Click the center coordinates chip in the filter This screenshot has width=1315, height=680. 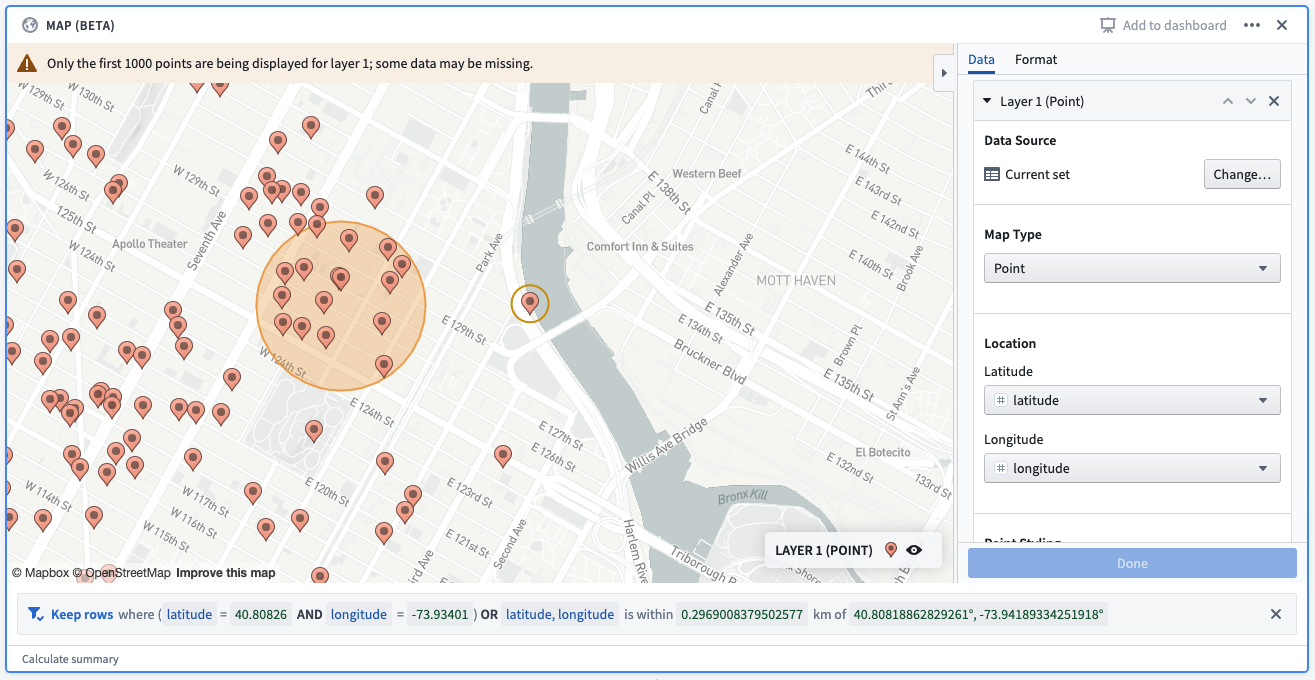[x=978, y=614]
